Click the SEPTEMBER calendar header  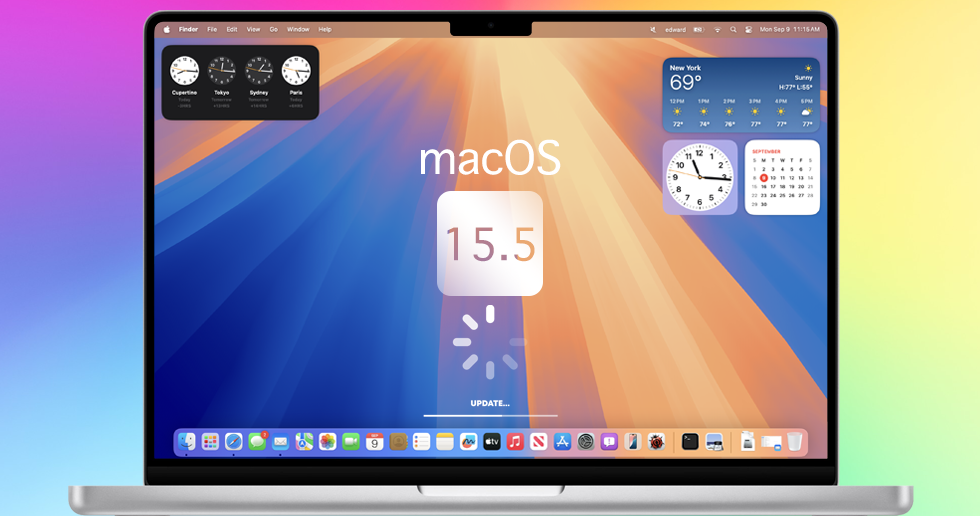(766, 151)
